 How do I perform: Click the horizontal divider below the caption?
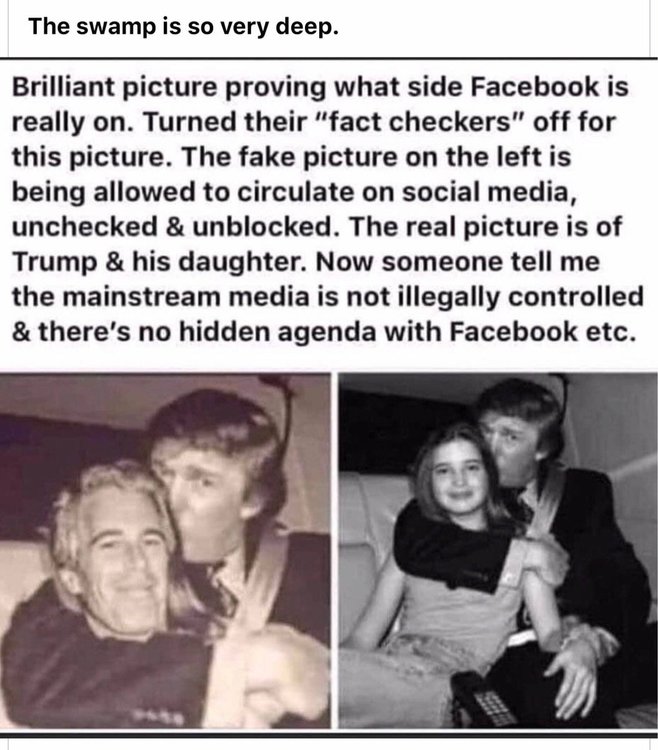pos(329,59)
